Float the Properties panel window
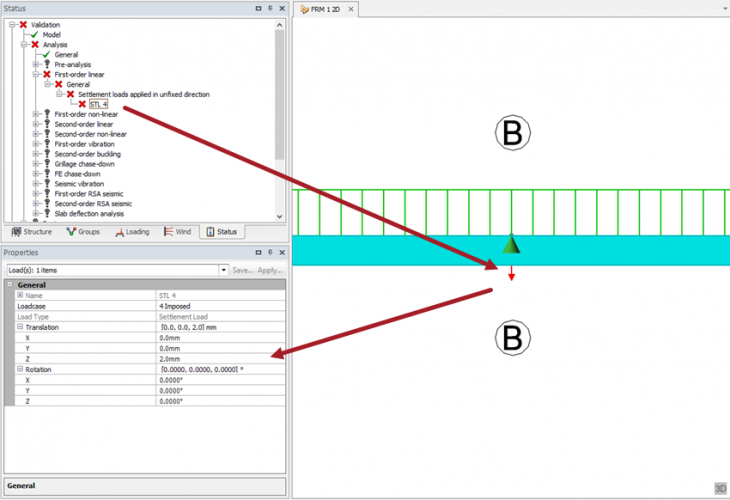730x500 pixels. pos(258,252)
